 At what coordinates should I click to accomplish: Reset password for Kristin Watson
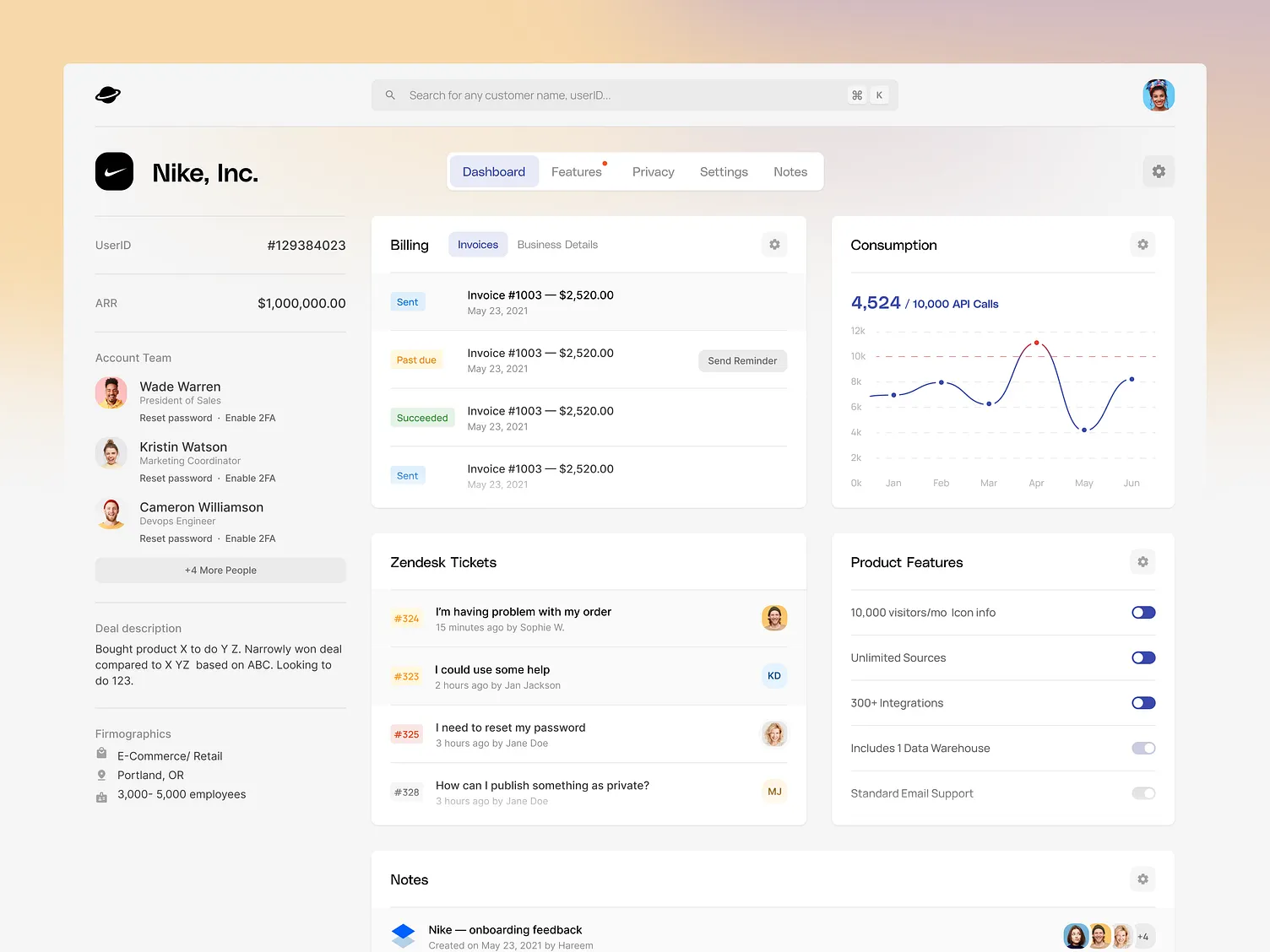click(176, 479)
